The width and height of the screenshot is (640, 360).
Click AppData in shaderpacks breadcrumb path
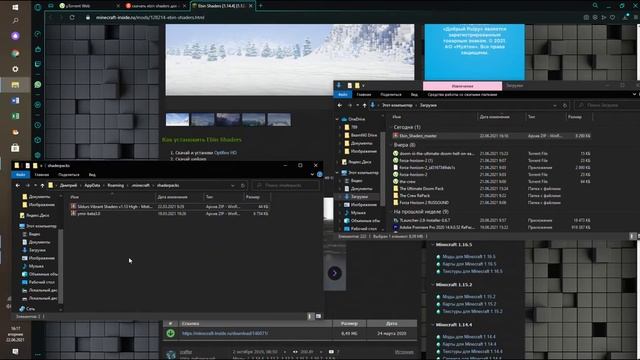pos(92,185)
